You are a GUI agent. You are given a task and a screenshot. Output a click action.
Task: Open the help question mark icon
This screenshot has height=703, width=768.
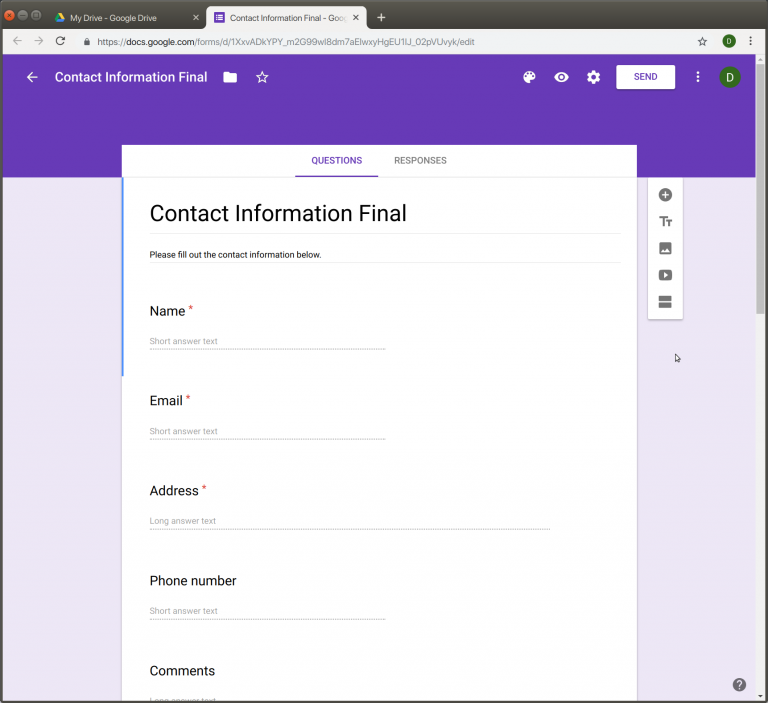tap(739, 684)
